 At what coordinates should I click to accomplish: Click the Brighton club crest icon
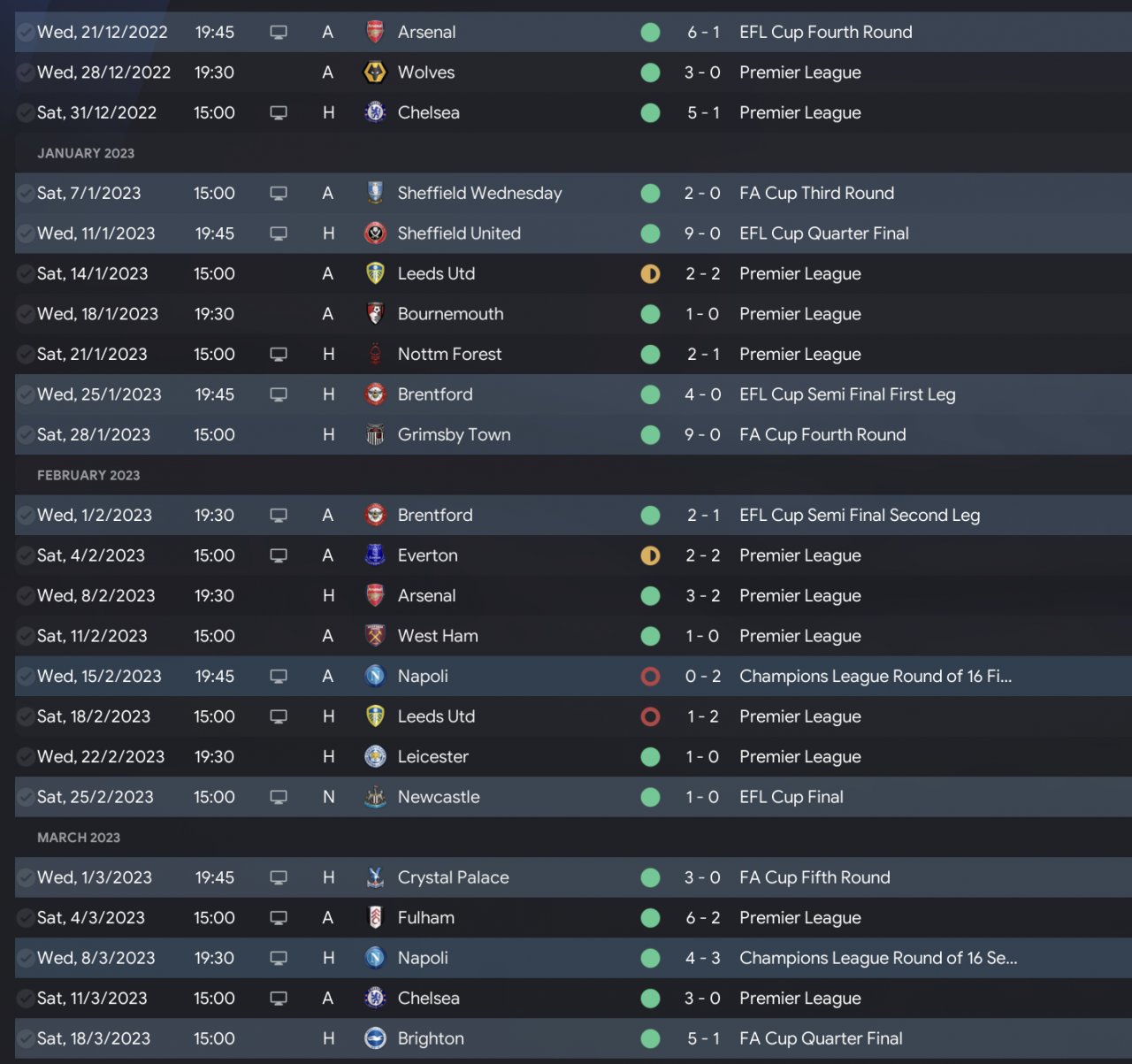tap(375, 1039)
